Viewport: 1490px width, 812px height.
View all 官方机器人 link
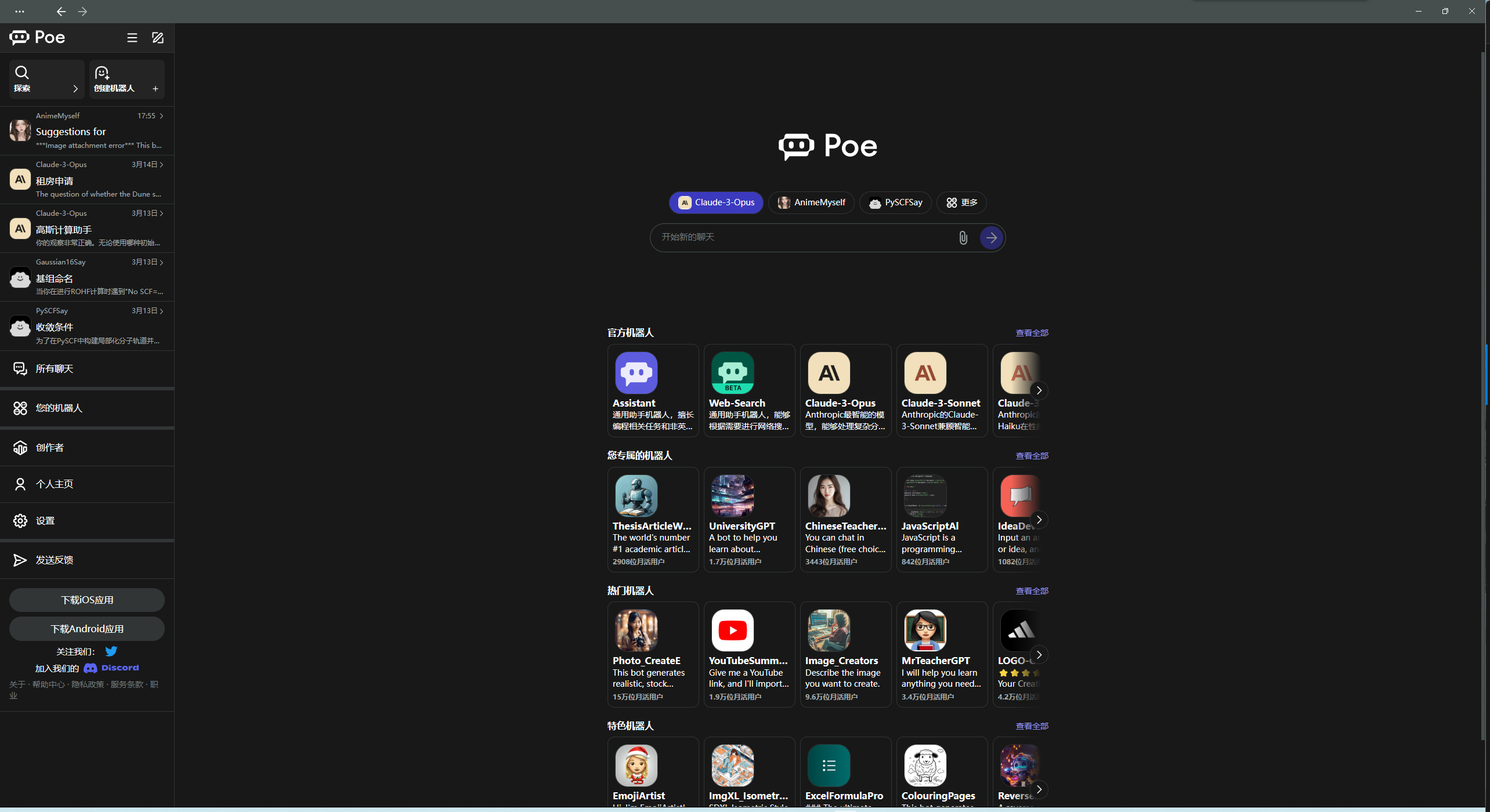(x=1032, y=333)
